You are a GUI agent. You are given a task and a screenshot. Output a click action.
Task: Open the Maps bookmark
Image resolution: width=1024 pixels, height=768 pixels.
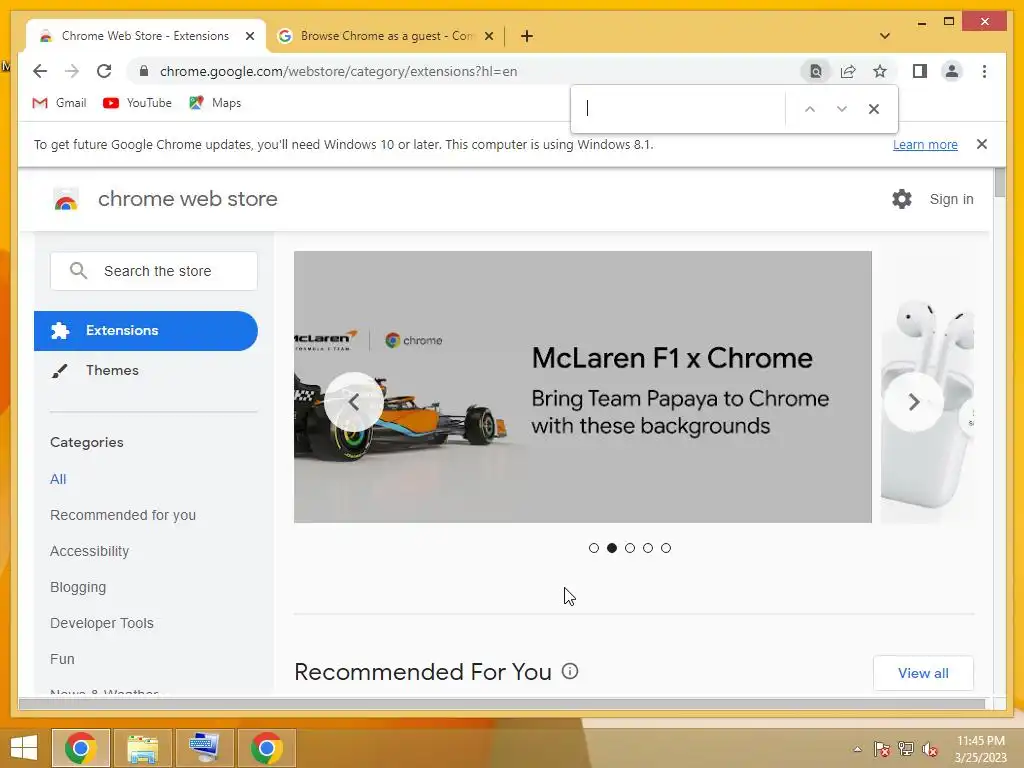point(215,103)
